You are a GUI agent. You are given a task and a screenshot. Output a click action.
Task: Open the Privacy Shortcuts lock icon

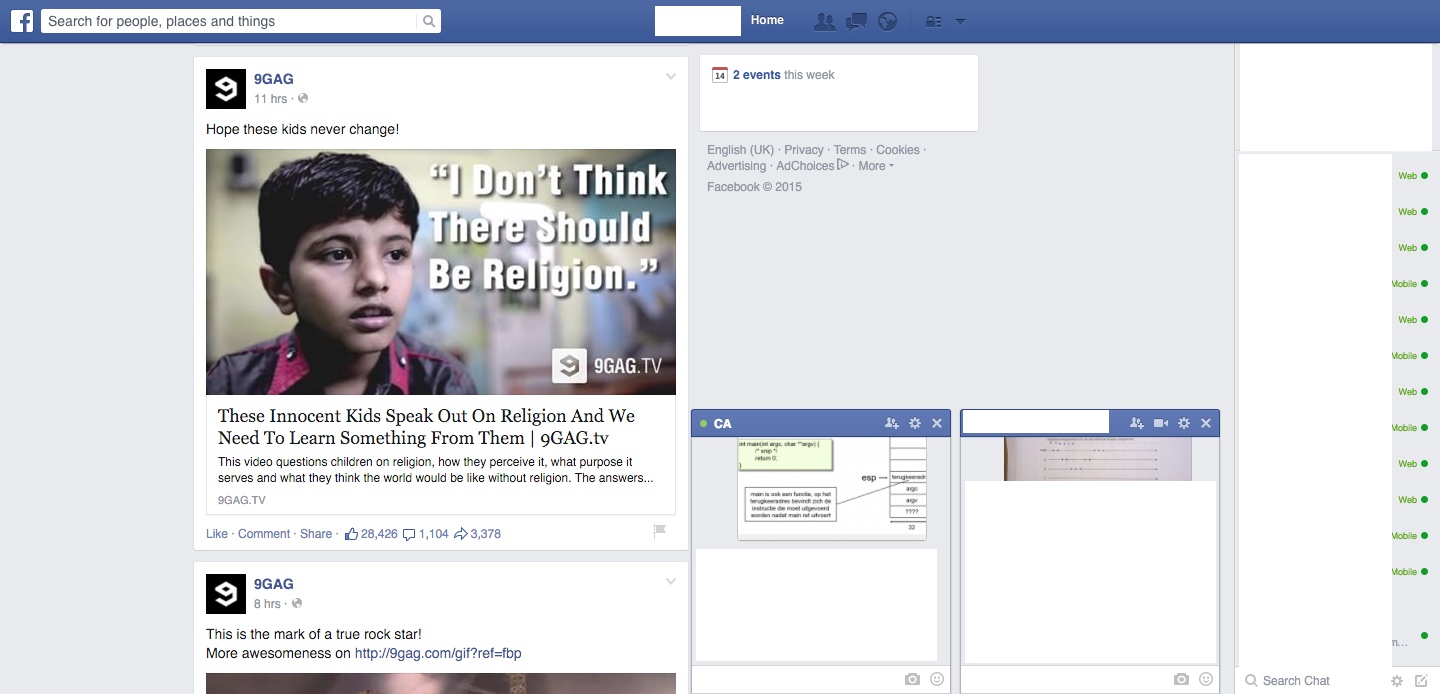coord(933,21)
